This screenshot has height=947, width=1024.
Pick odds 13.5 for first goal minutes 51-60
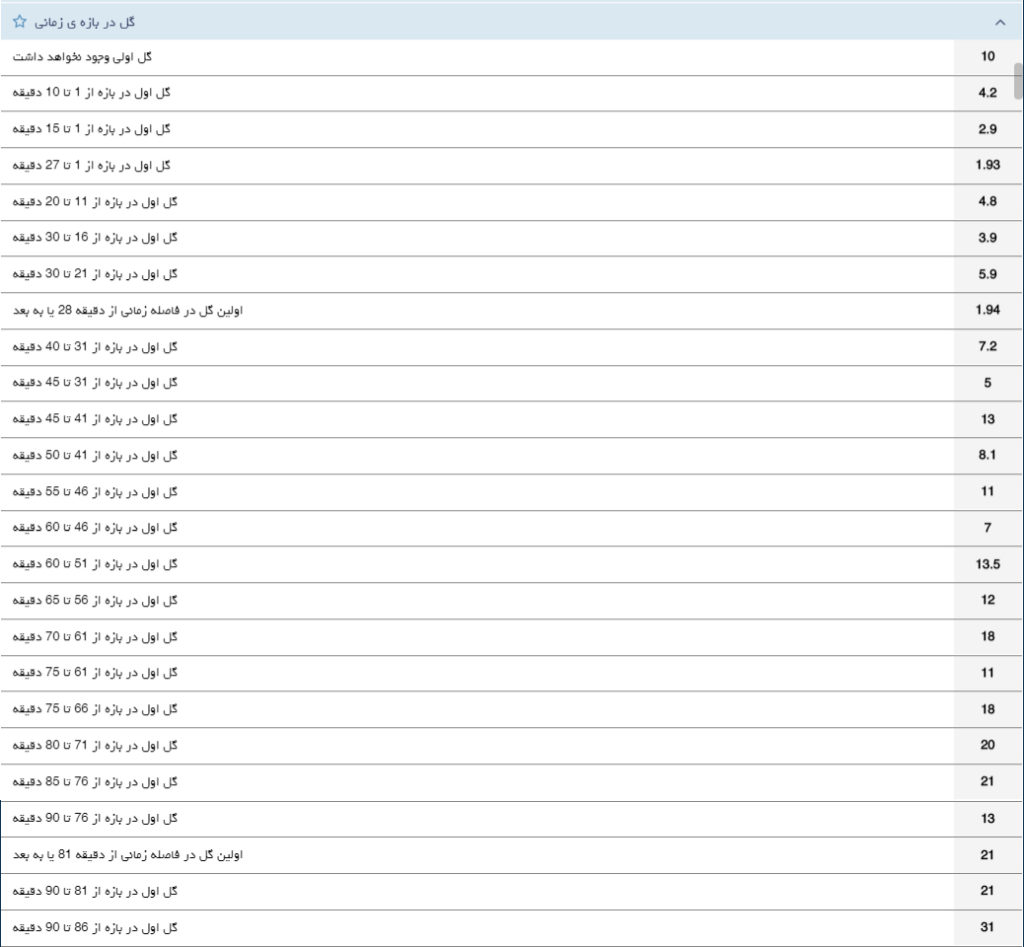coord(987,564)
